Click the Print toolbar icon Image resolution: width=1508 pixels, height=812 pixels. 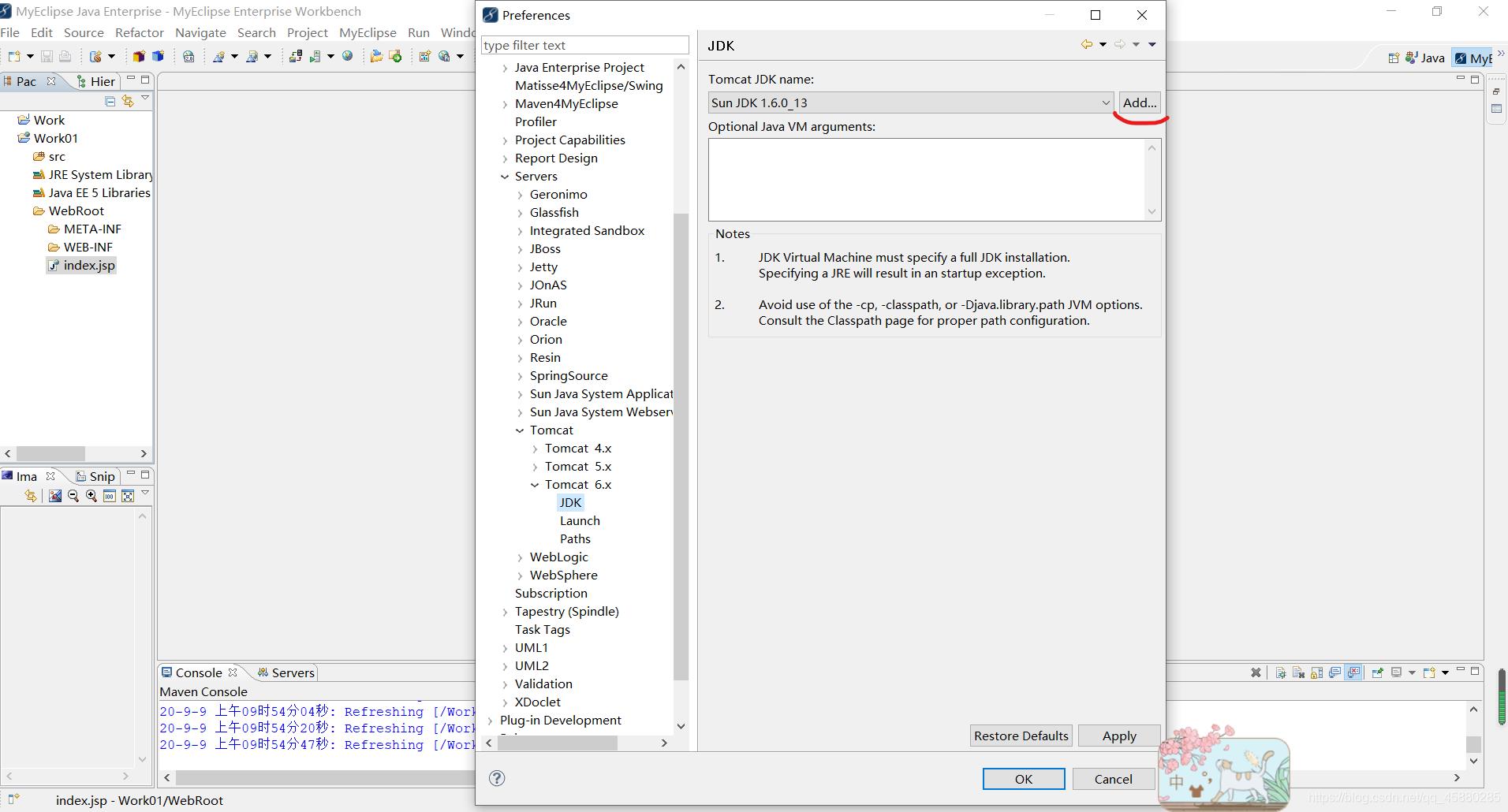point(65,56)
